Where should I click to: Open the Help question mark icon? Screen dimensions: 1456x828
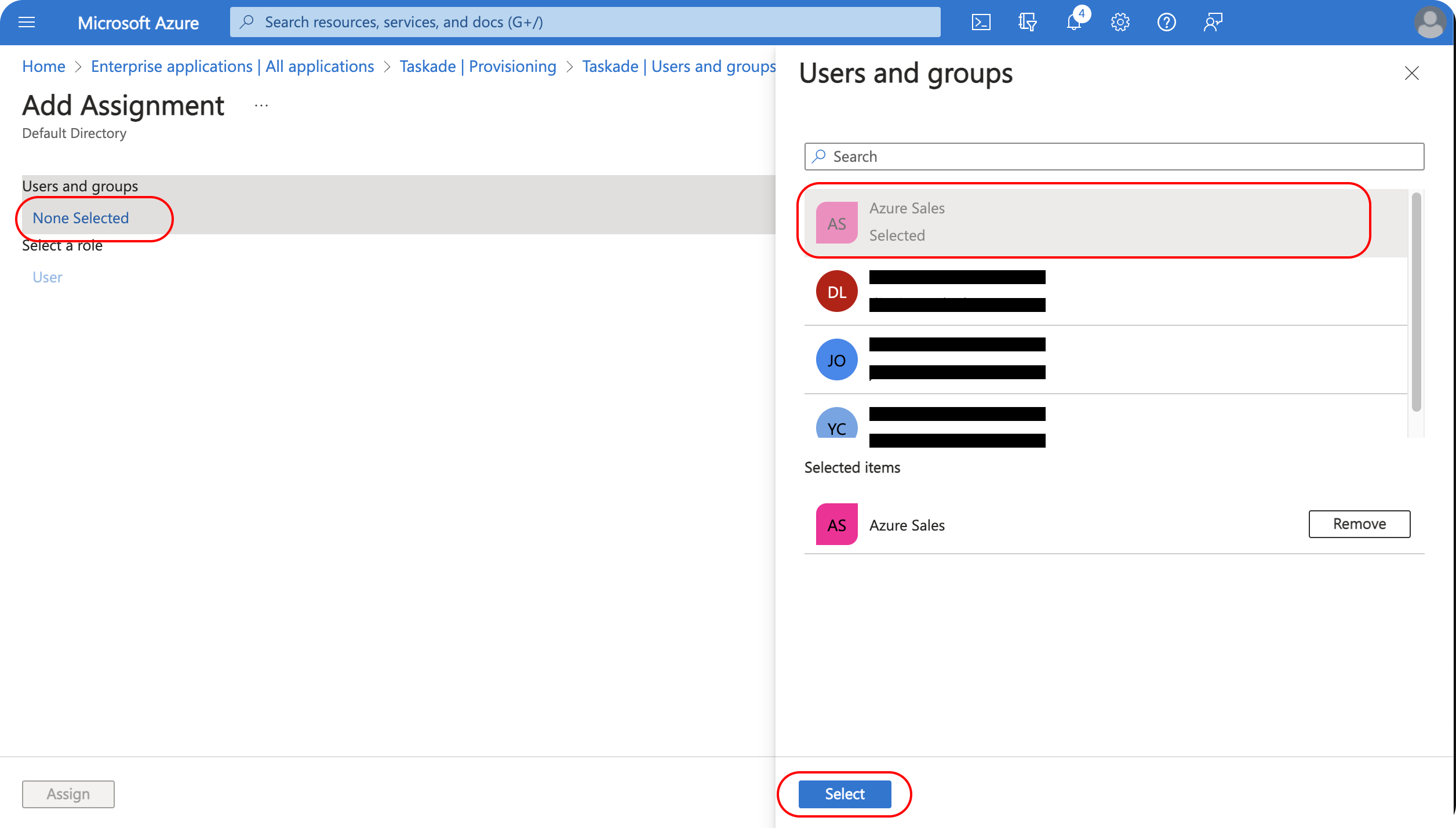(x=1166, y=23)
